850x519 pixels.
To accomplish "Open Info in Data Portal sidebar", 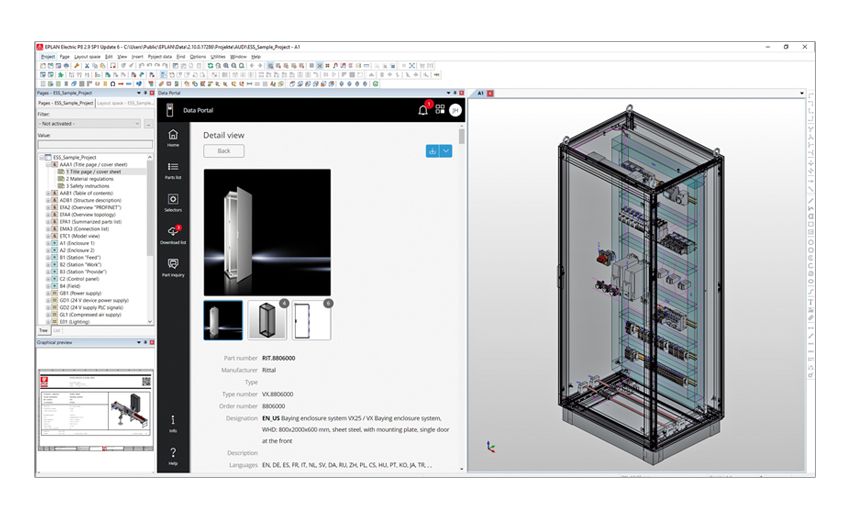I will pos(173,423).
